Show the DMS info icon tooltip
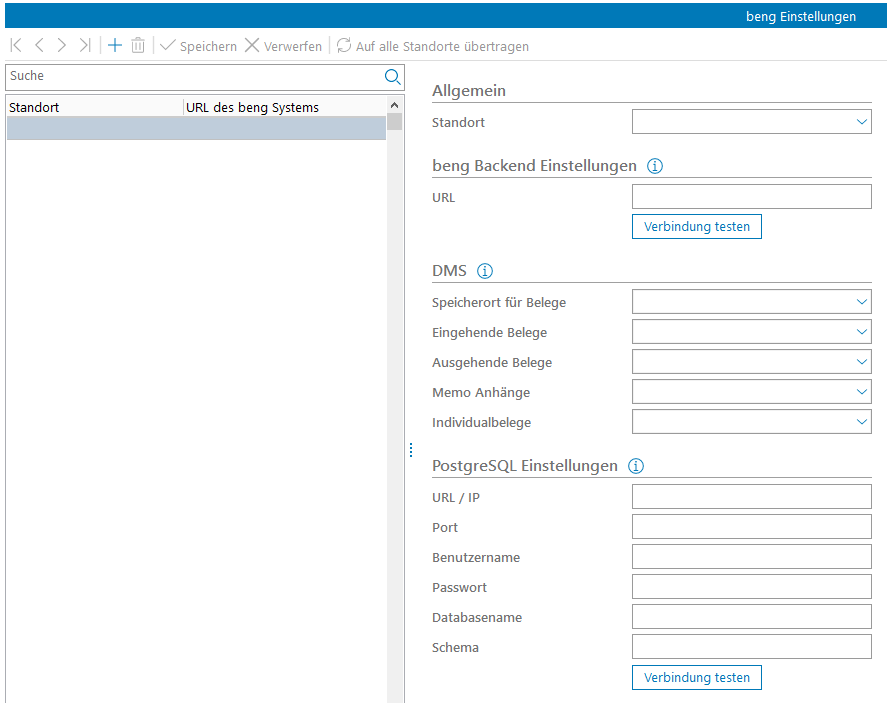887x703 pixels. [486, 271]
